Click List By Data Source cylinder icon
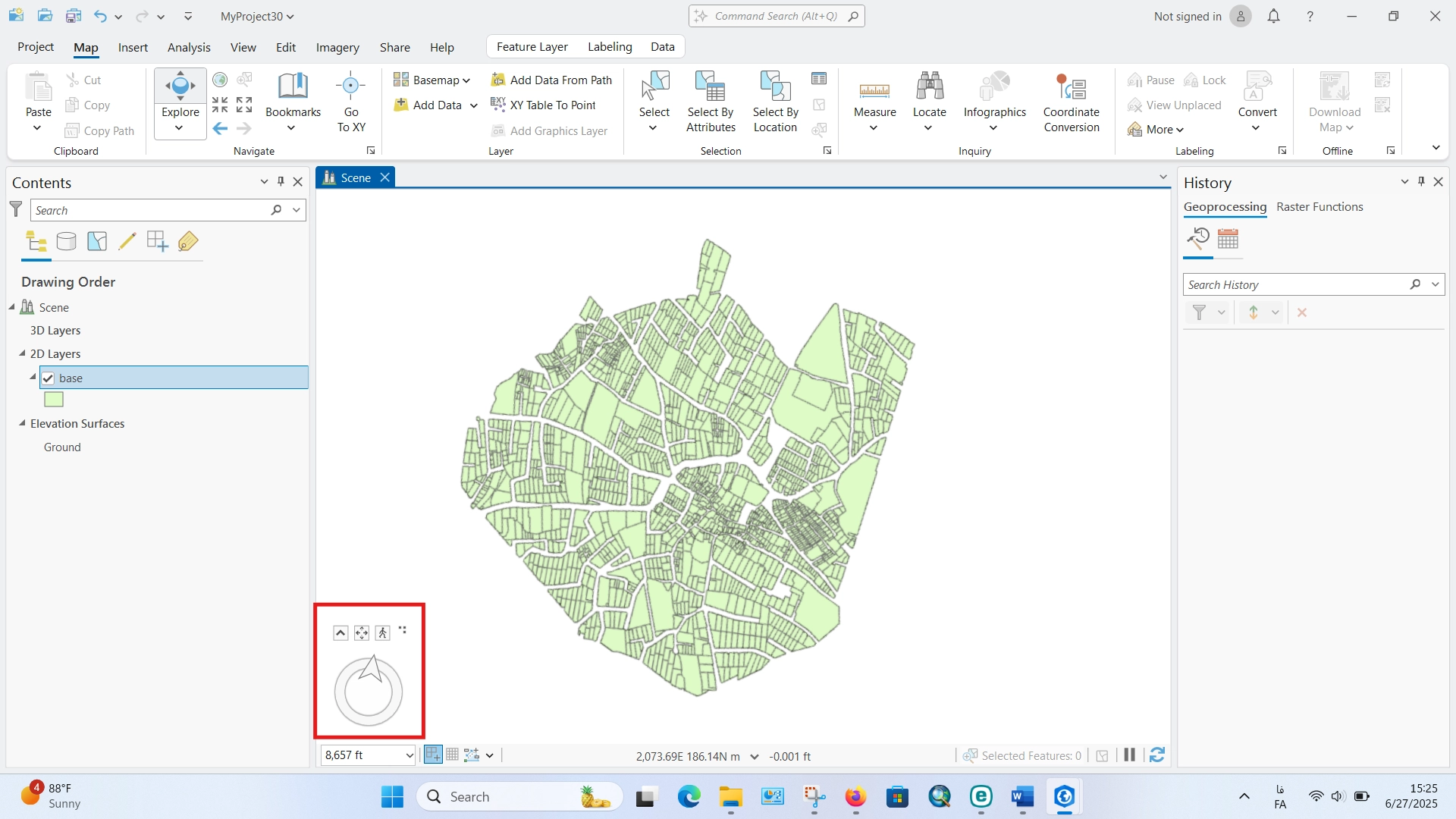 [67, 242]
